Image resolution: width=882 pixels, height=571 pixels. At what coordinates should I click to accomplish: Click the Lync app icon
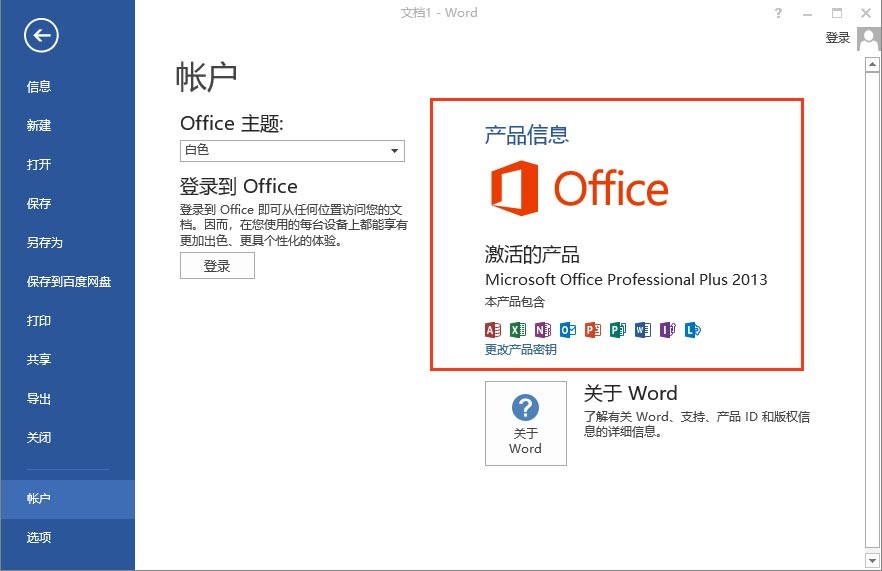[x=692, y=330]
